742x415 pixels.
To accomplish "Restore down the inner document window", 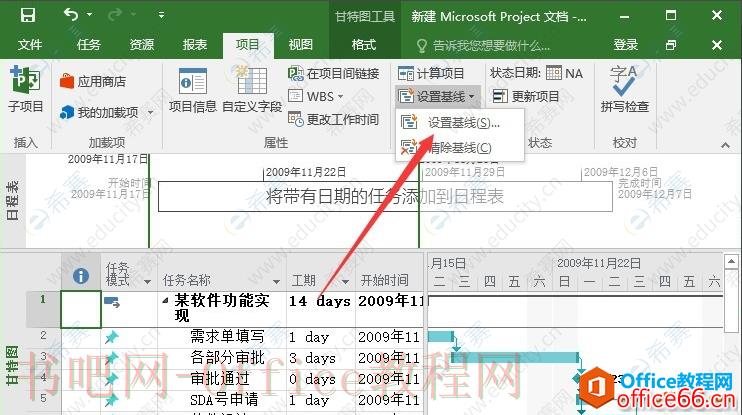I will [x=671, y=45].
